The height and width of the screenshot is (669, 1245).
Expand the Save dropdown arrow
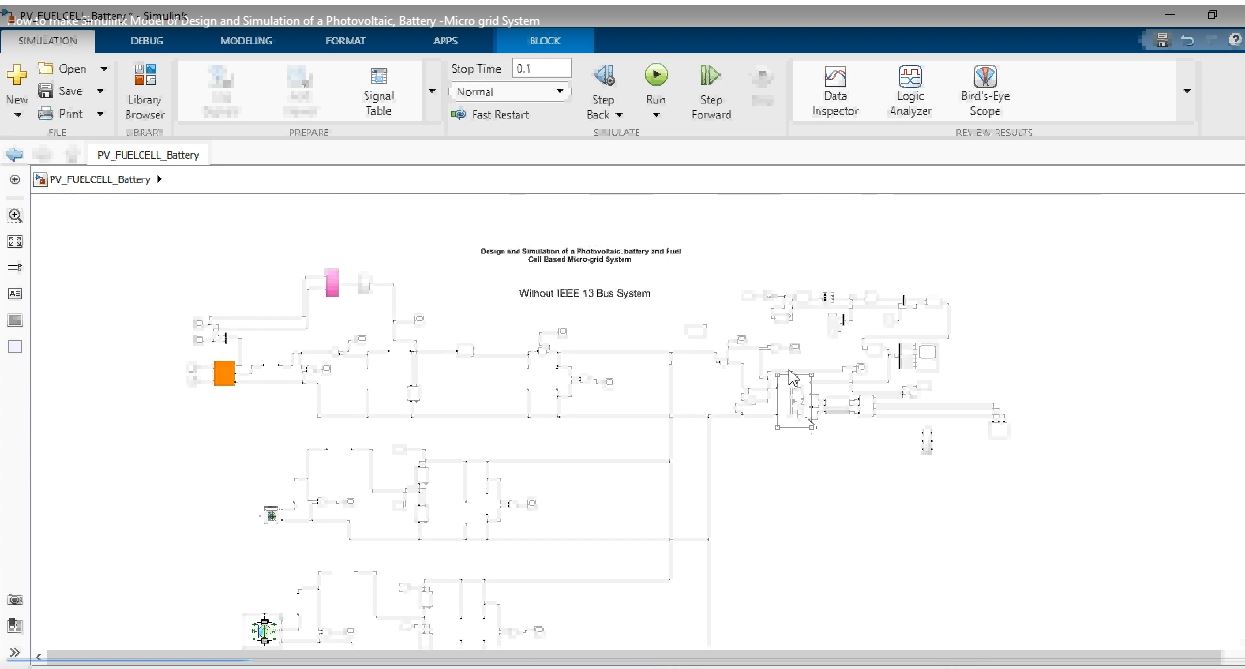(101, 91)
